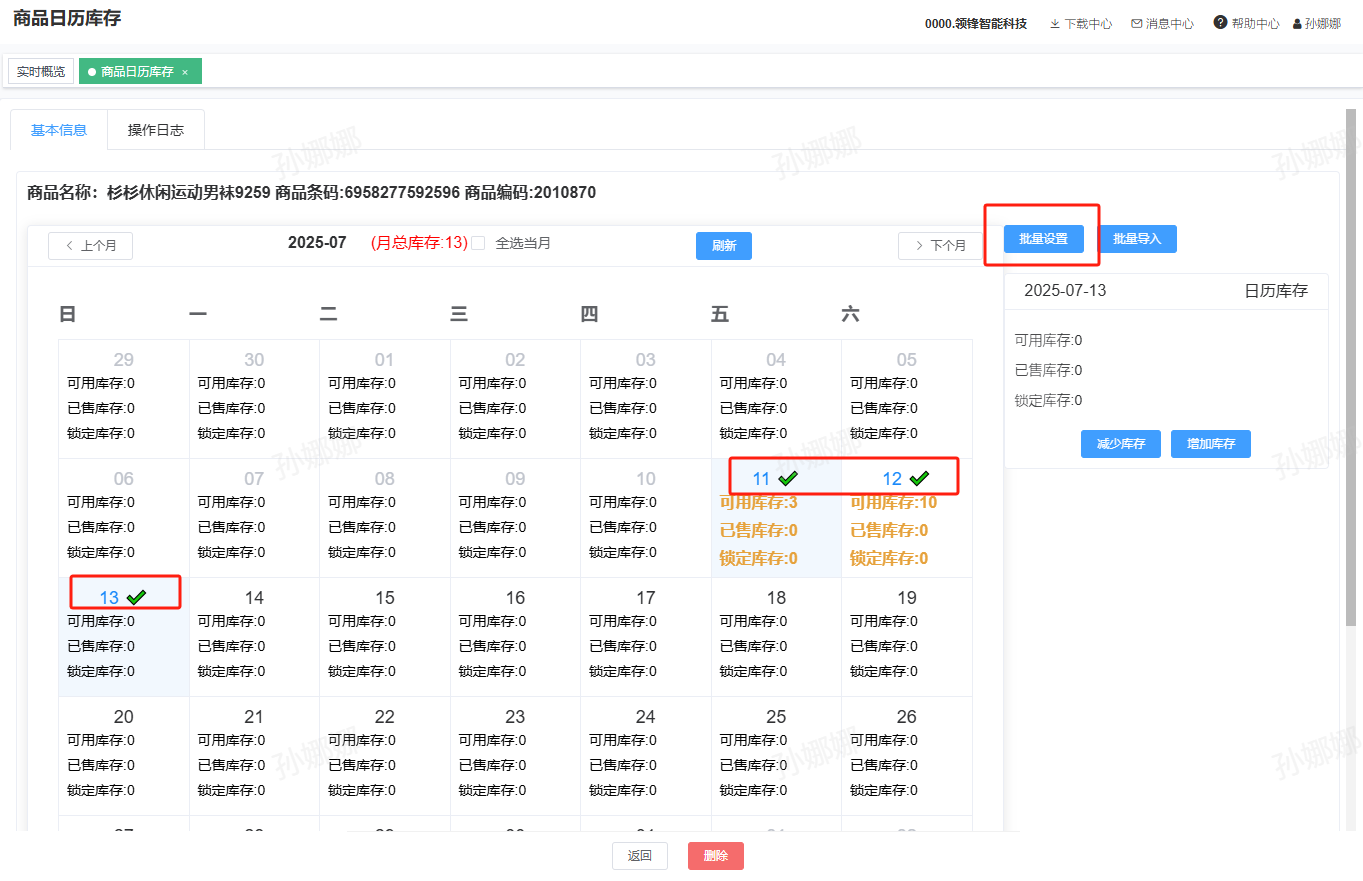
Task: Close the 商品日历库存 tab with x
Action: coord(185,72)
